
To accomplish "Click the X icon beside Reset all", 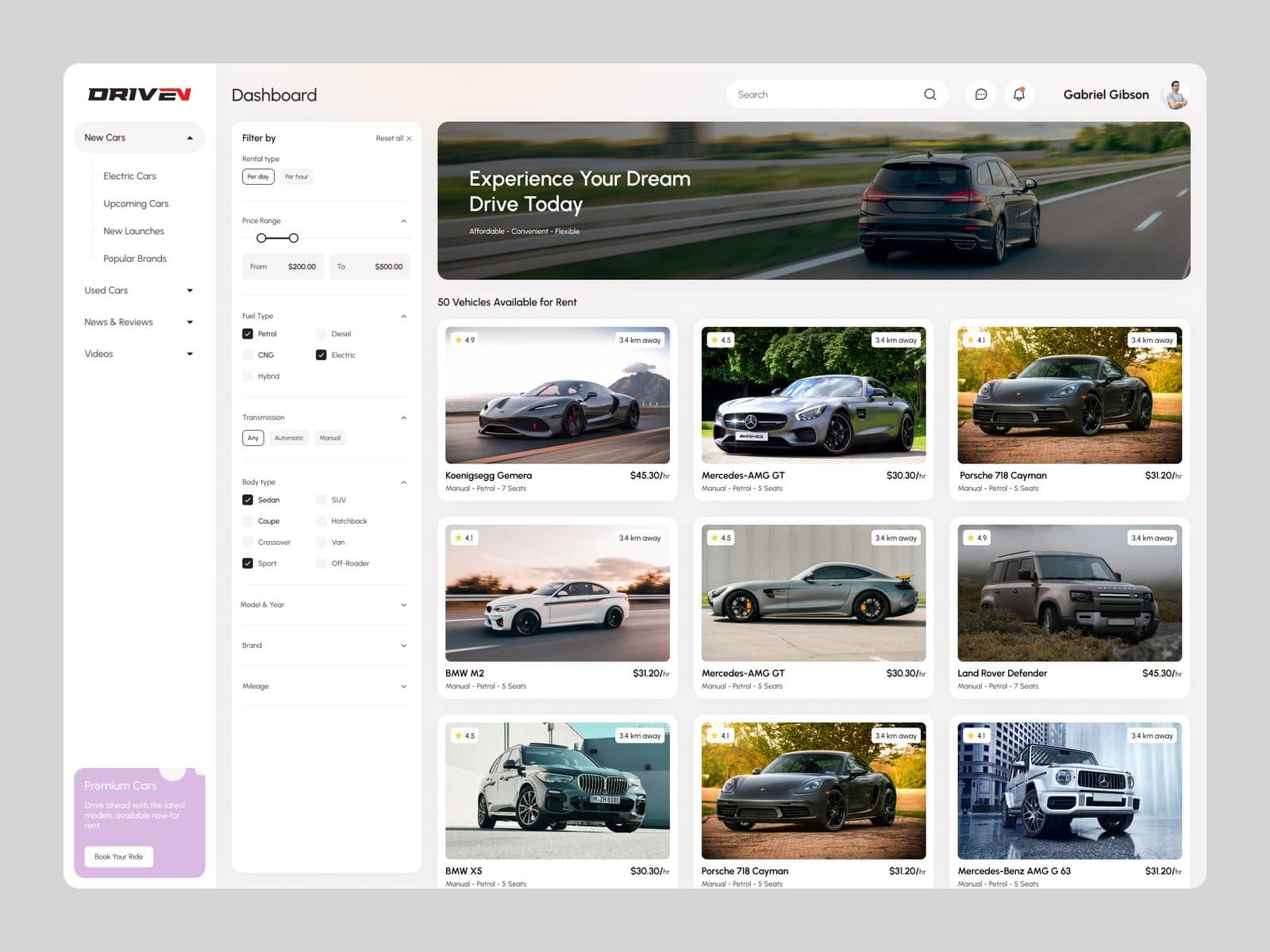I will (x=409, y=138).
